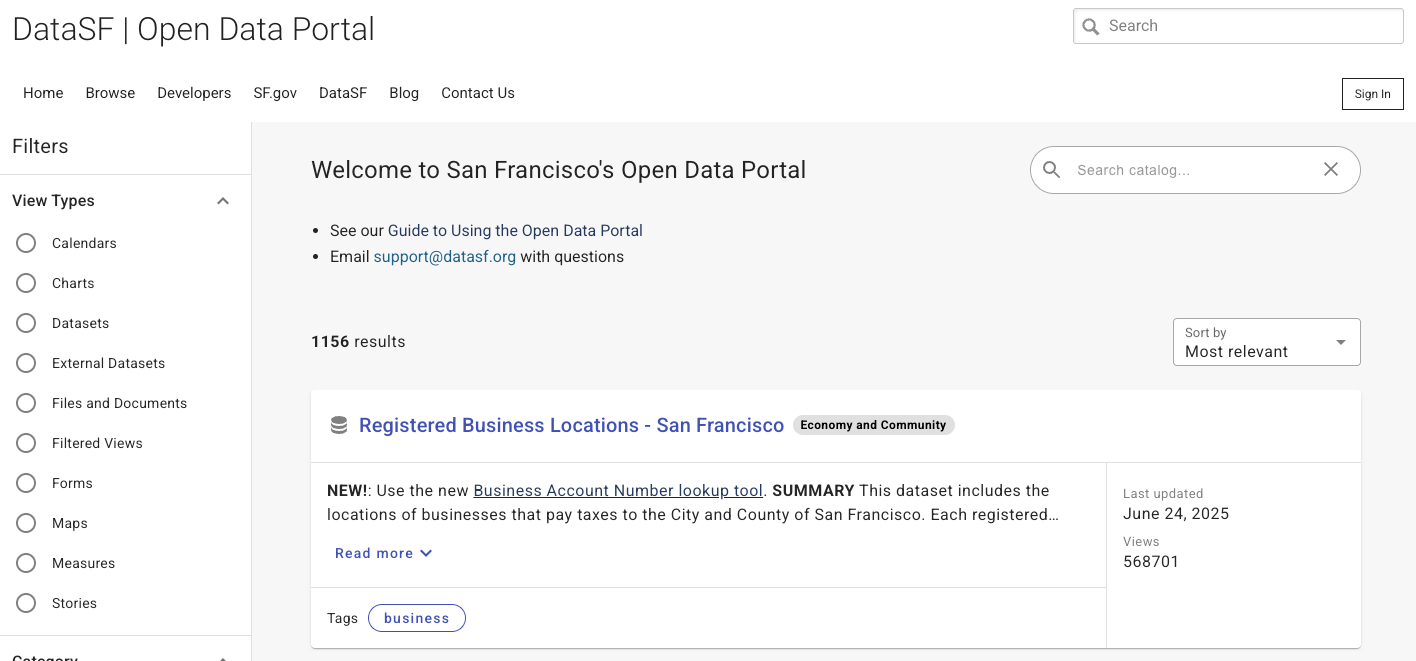
Task: Click the dataset stack icon beside Registered Business Locations
Action: (x=339, y=426)
